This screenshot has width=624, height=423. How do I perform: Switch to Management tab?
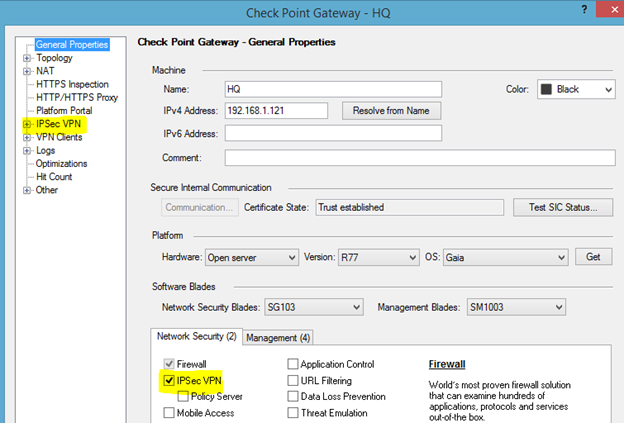point(278,338)
